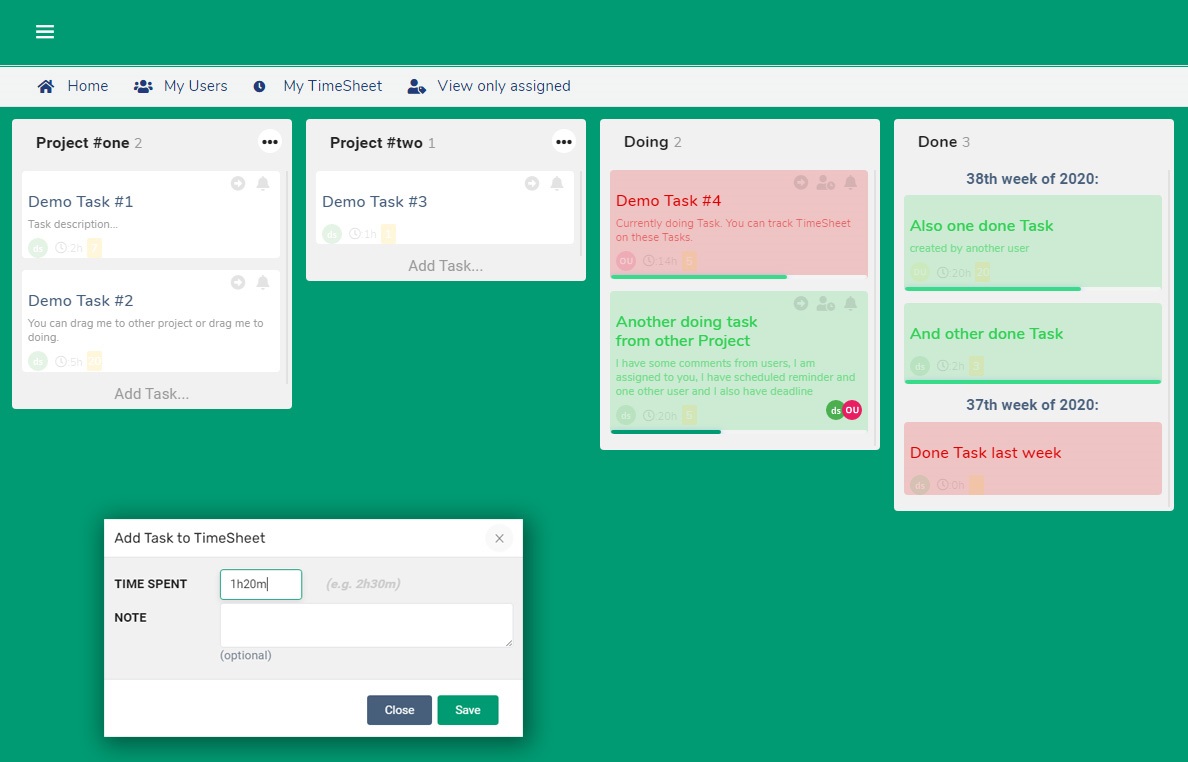
Task: Click the bell reminder icon on Demo Task #1
Action: (263, 184)
